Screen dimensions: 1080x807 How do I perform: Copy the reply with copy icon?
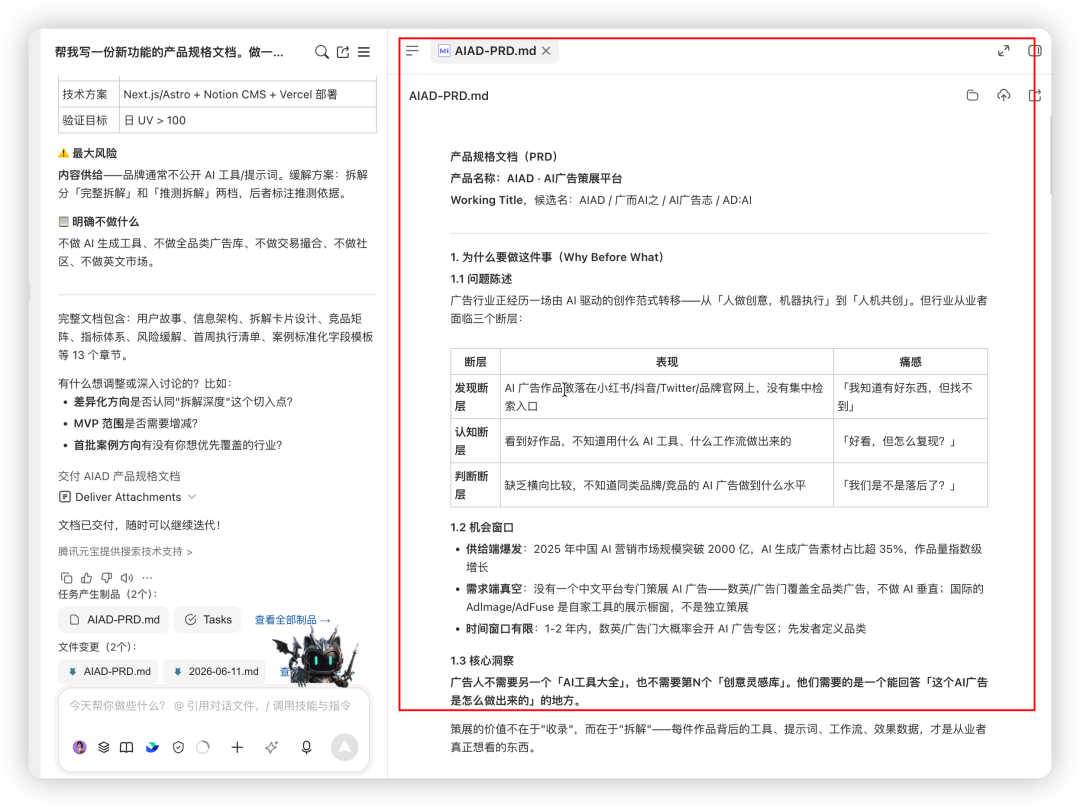(x=66, y=578)
